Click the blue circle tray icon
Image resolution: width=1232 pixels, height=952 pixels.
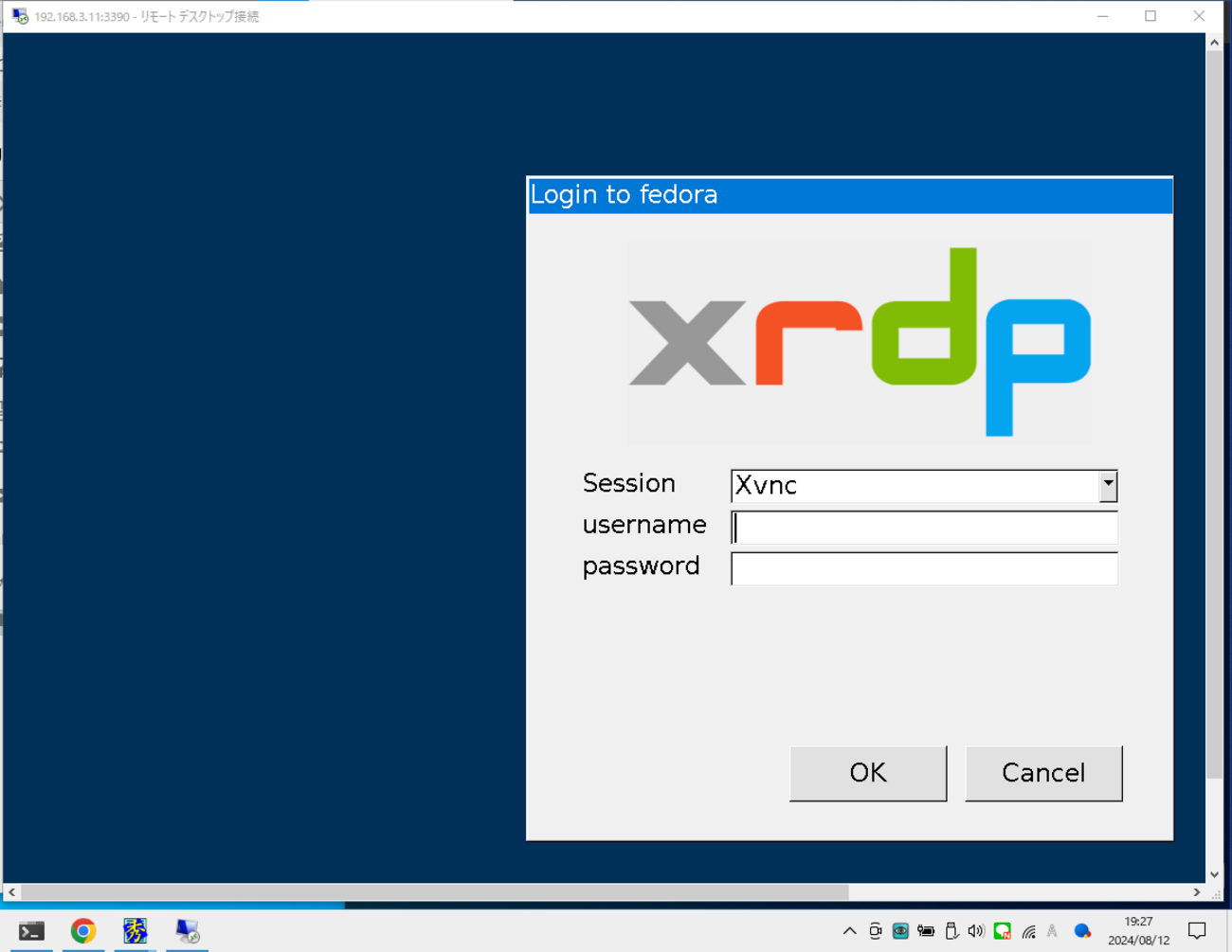[1081, 931]
